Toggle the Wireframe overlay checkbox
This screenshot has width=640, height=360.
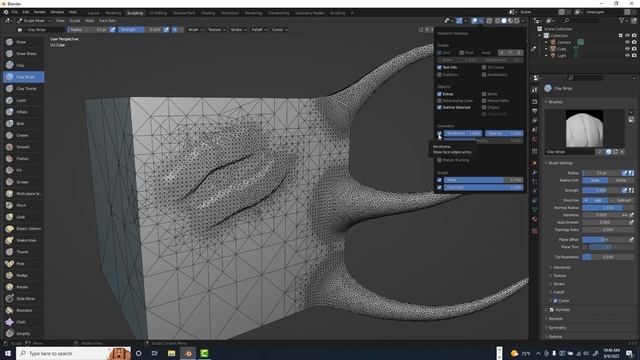coord(440,133)
